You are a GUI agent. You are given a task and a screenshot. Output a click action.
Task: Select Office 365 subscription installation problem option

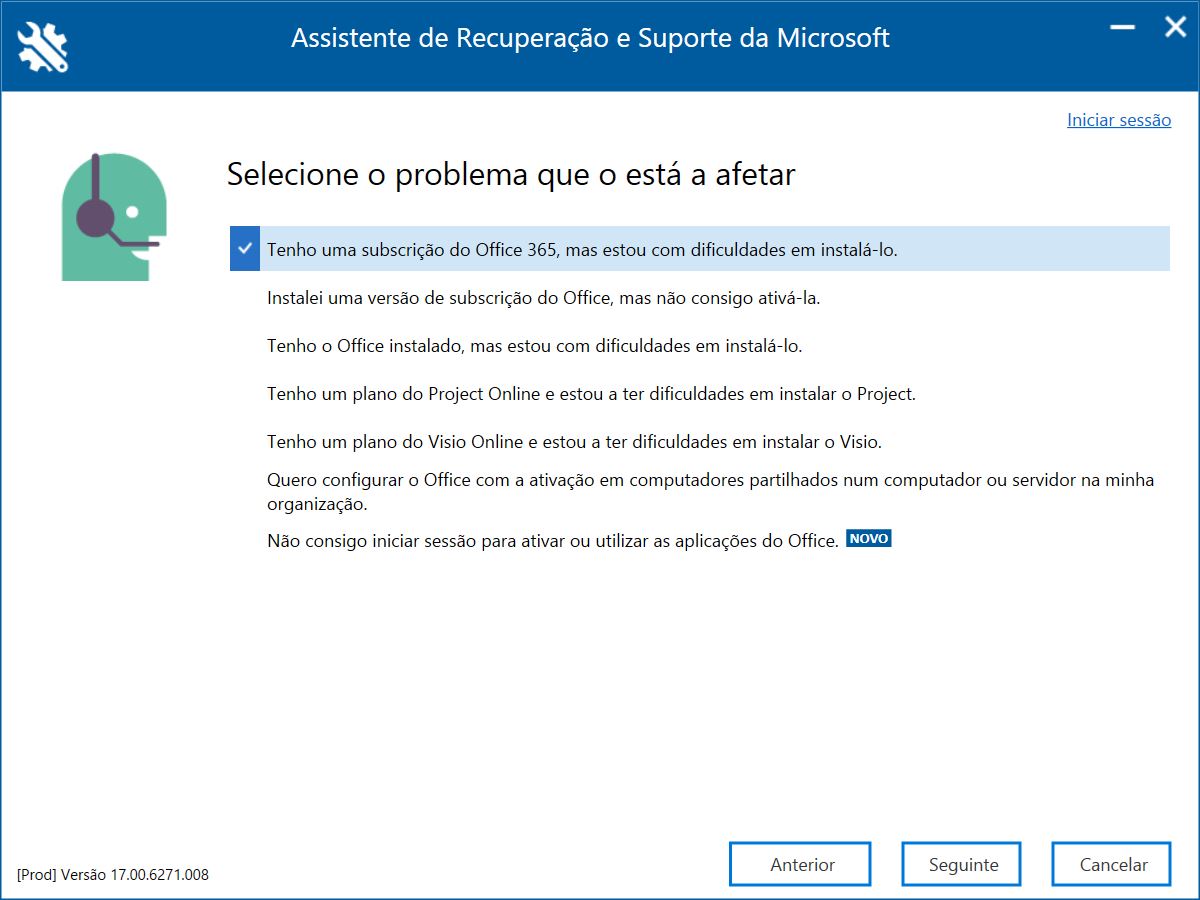pyautogui.click(x=700, y=249)
